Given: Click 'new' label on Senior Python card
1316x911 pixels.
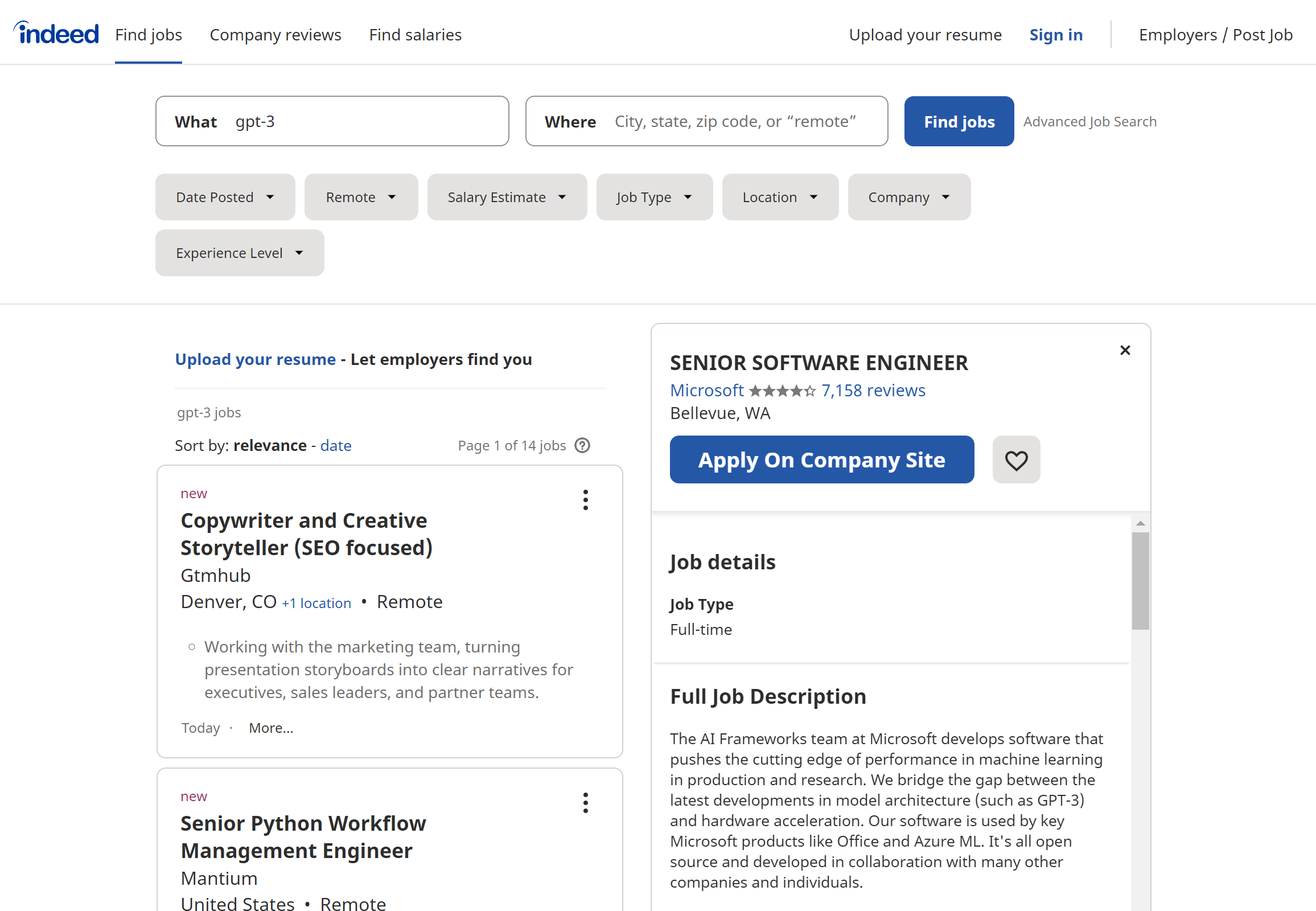Looking at the screenshot, I should pyautogui.click(x=194, y=797).
